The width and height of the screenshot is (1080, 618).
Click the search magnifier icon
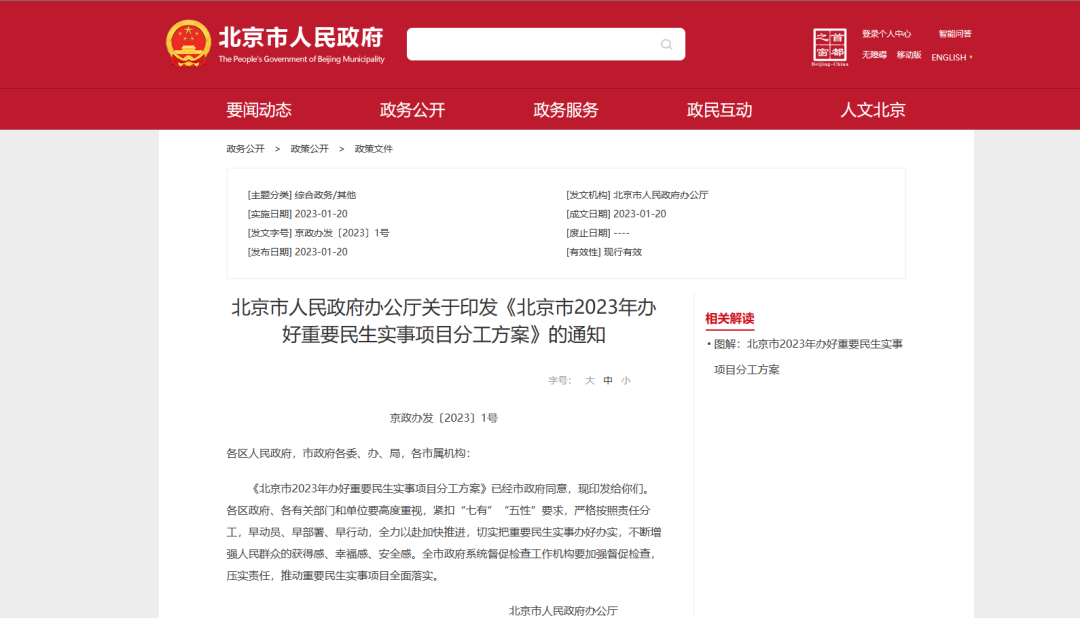(x=665, y=44)
